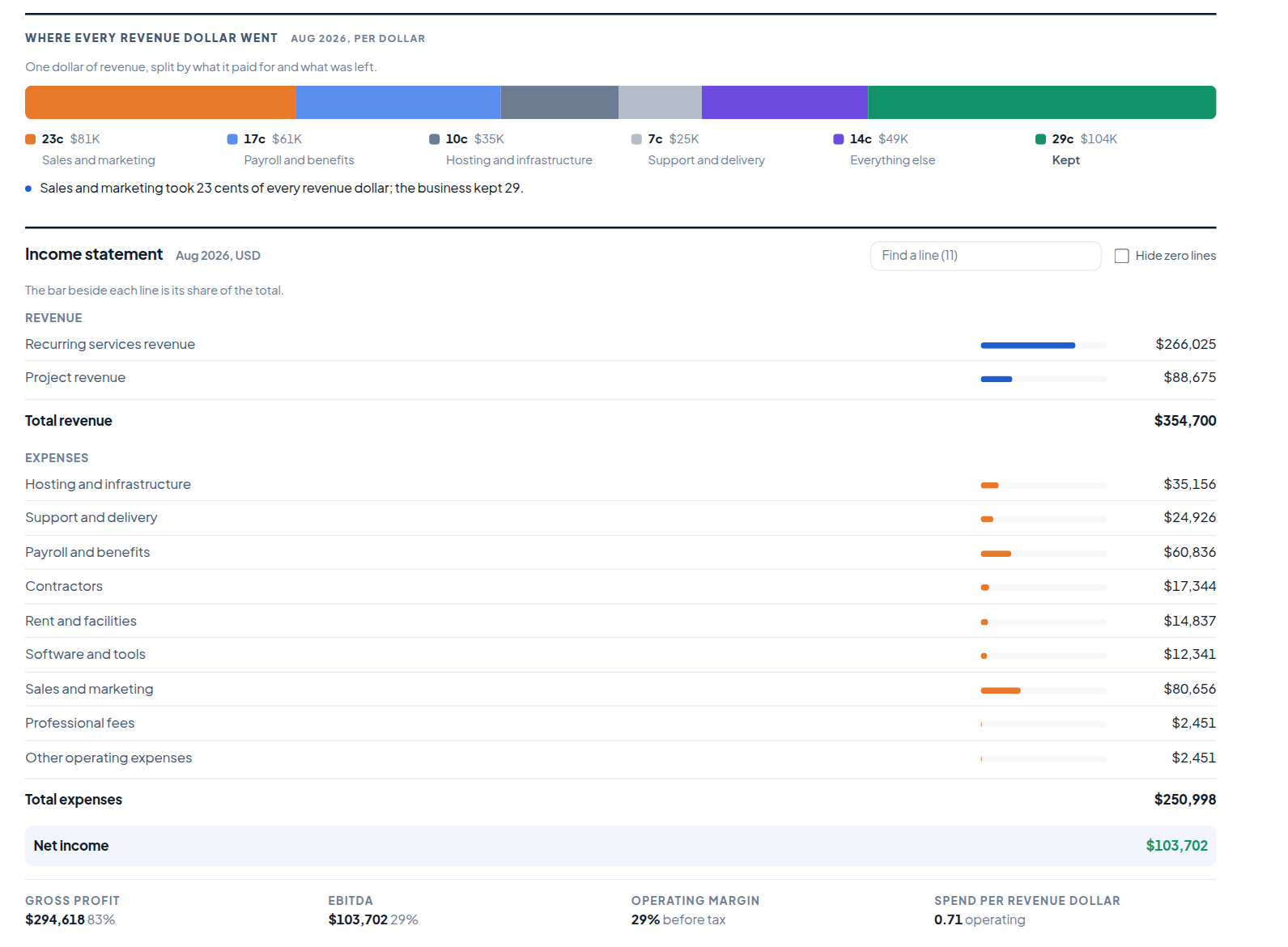Select the blue Payroll and benefits bar segment
This screenshot has width=1288, height=947.
[x=398, y=103]
